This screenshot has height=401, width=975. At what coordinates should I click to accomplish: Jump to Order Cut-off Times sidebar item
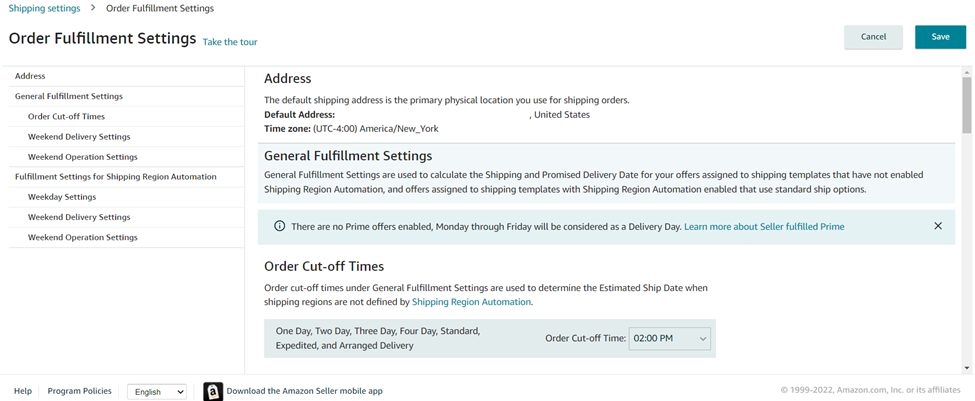[x=66, y=117]
